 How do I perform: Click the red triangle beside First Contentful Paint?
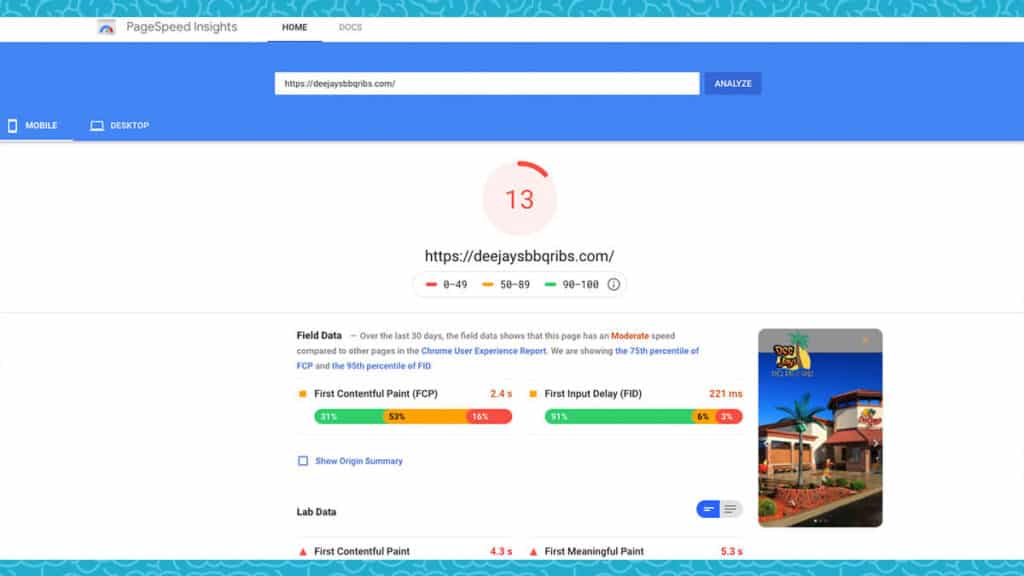point(303,551)
